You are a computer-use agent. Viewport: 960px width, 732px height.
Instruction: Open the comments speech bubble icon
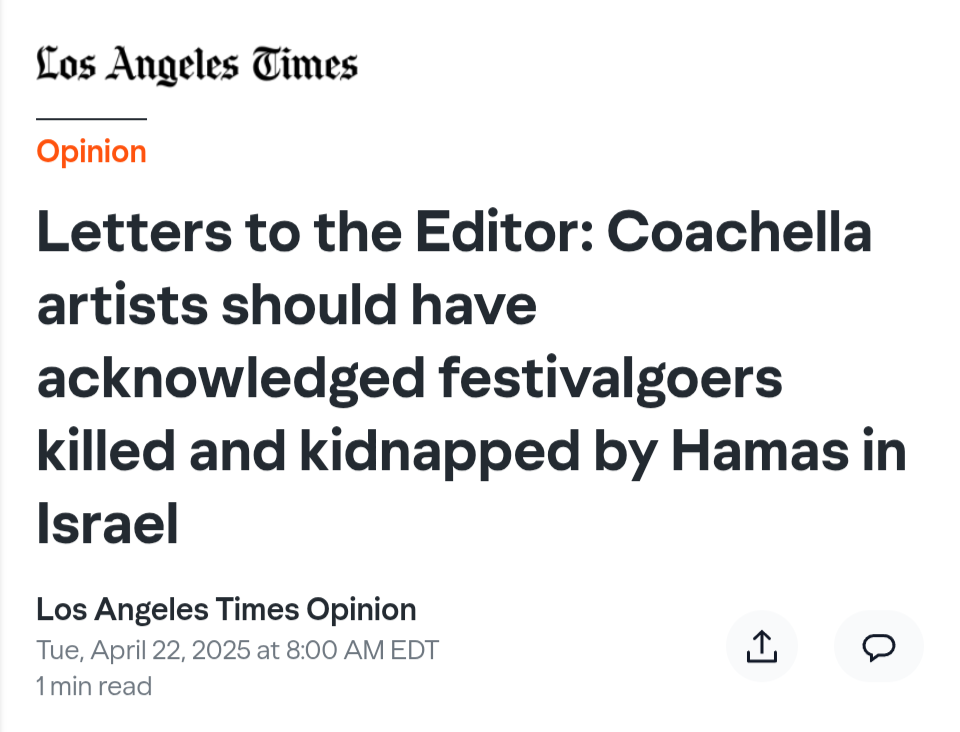click(879, 646)
